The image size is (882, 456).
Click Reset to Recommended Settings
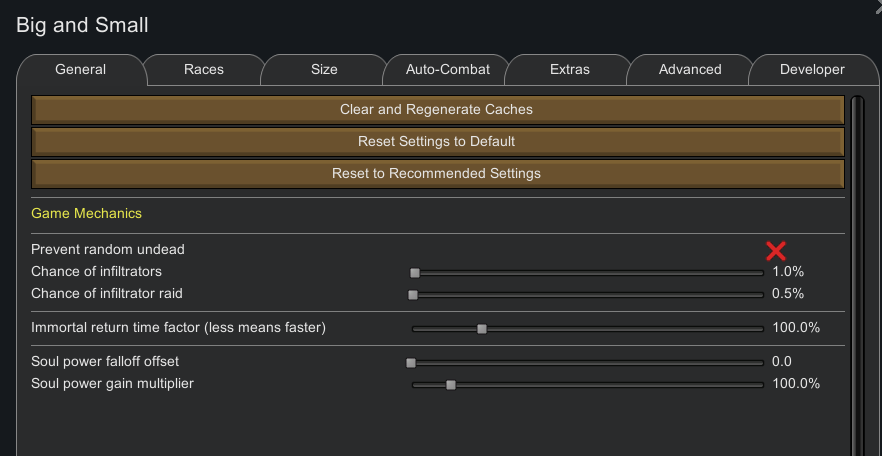tap(437, 174)
